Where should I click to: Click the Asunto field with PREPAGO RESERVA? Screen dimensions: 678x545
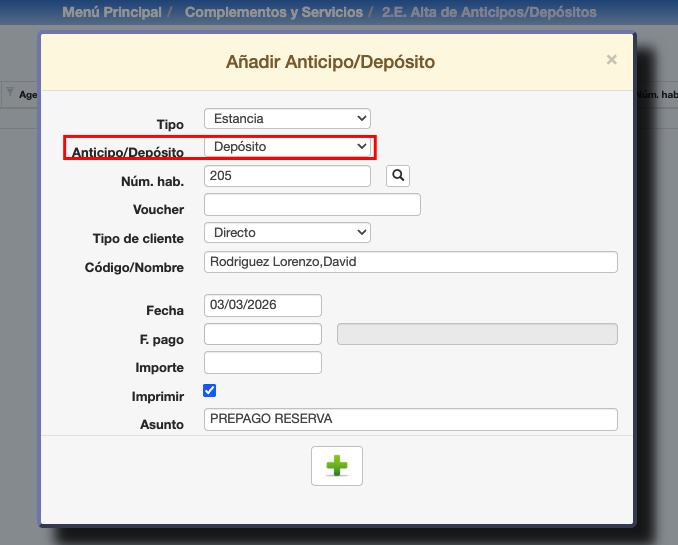tap(410, 419)
